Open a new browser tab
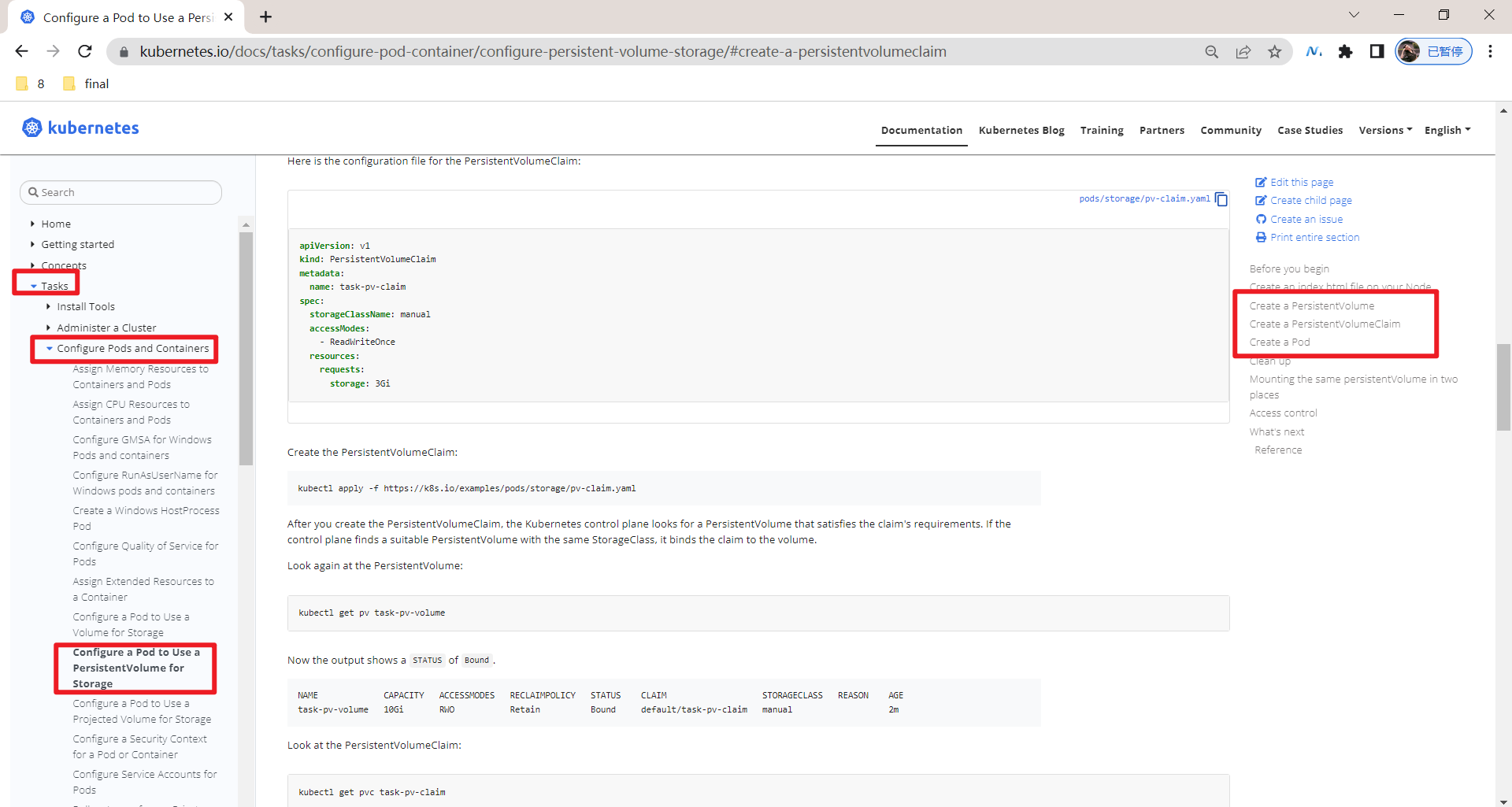The image size is (1512, 807). [x=266, y=17]
